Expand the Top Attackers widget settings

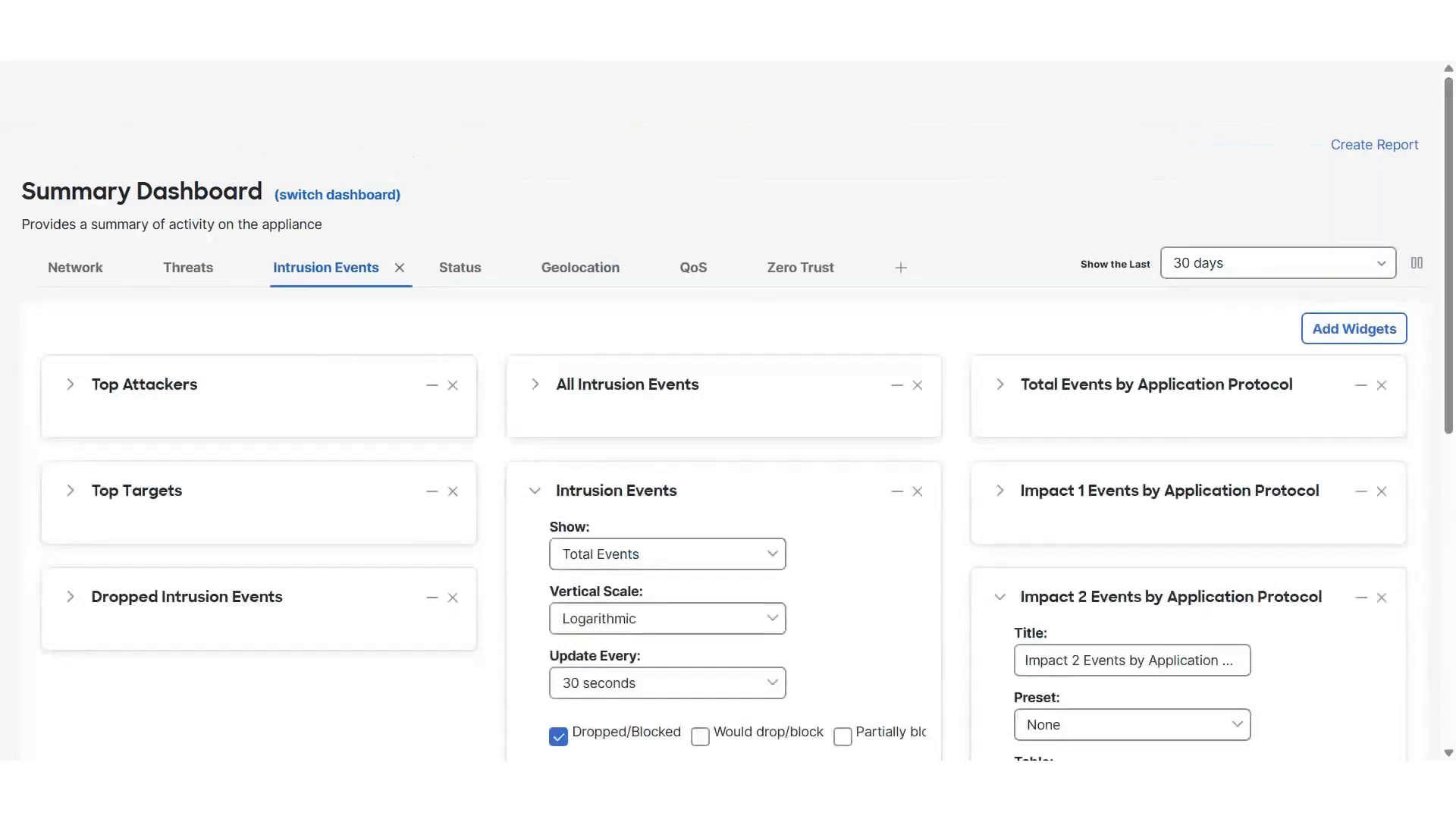pos(71,384)
